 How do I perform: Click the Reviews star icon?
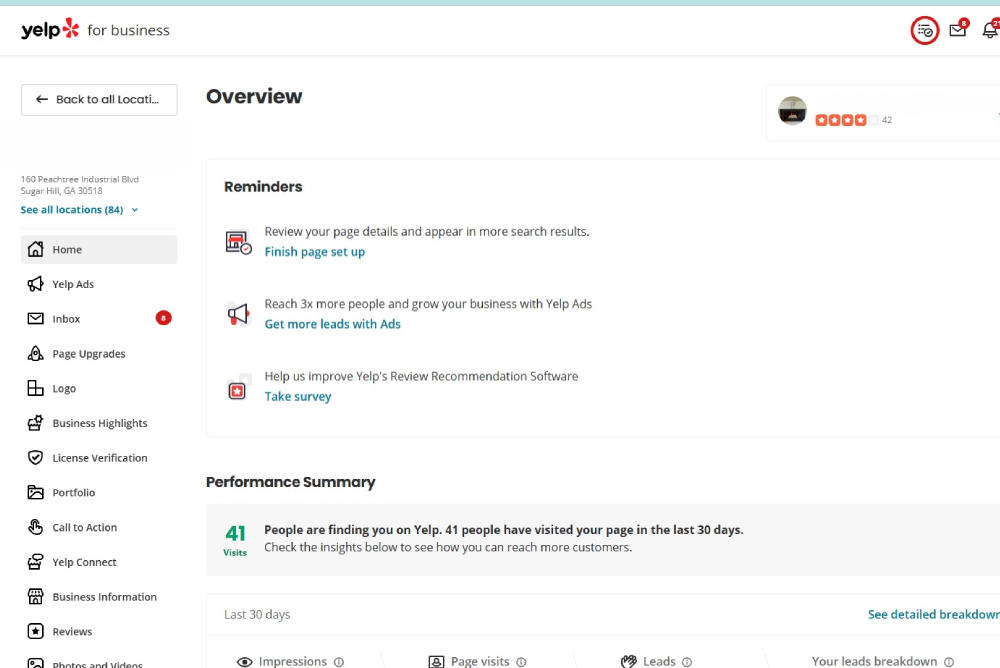(x=36, y=632)
